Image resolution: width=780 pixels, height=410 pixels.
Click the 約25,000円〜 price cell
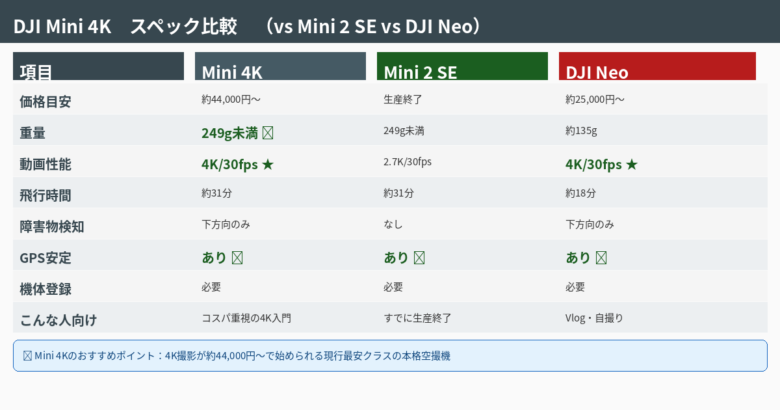(594, 100)
